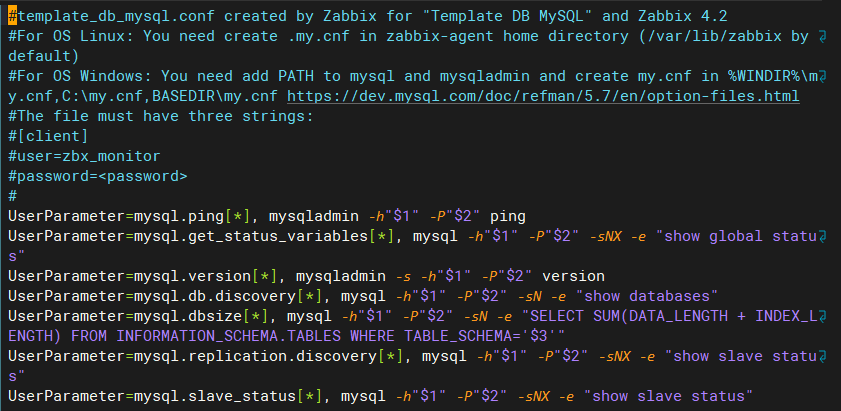Click the lone '#' comment line below password
This screenshot has height=411, width=841.
click(x=13, y=196)
